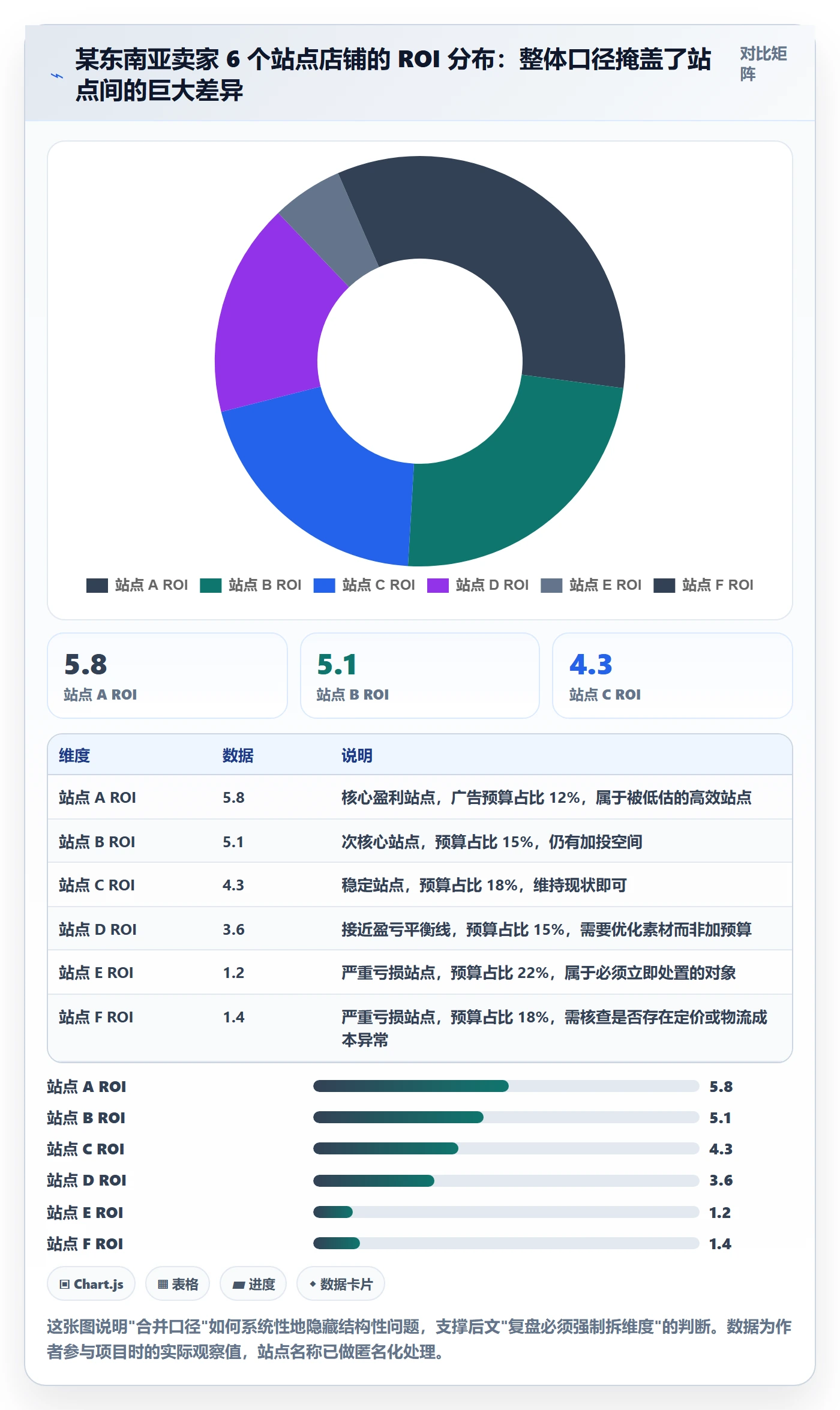Screen dimensions: 840x1410
Task: Click the gray 站点 E ROI legend swatch
Action: [551, 586]
